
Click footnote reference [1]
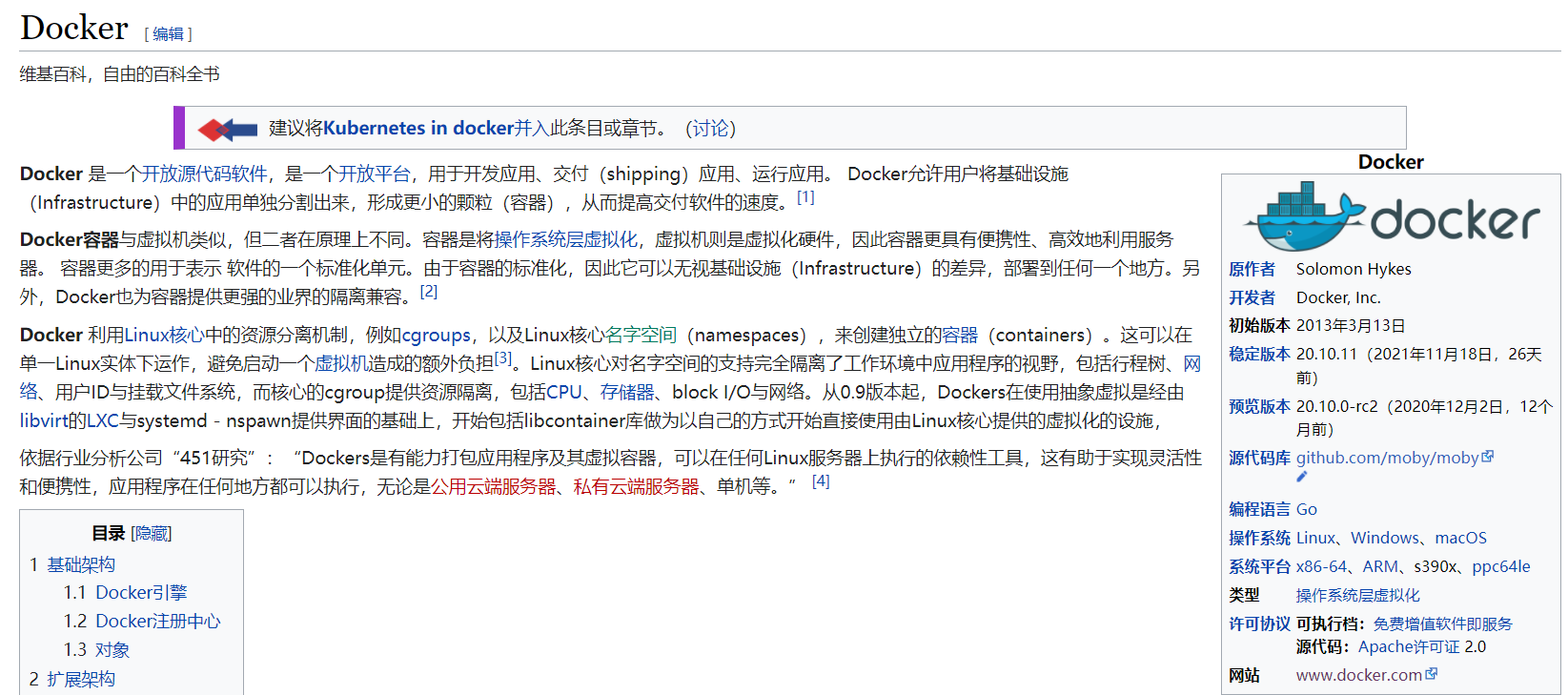(x=805, y=197)
